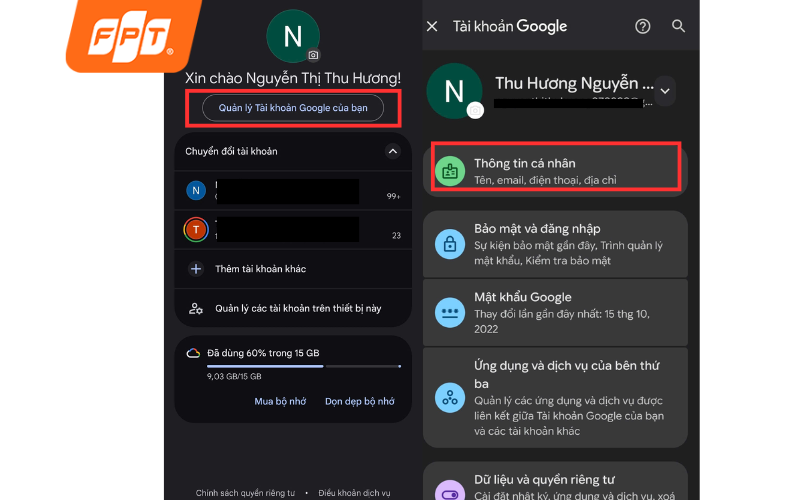Click the cloud storage icon
The image size is (800, 500).
click(193, 353)
